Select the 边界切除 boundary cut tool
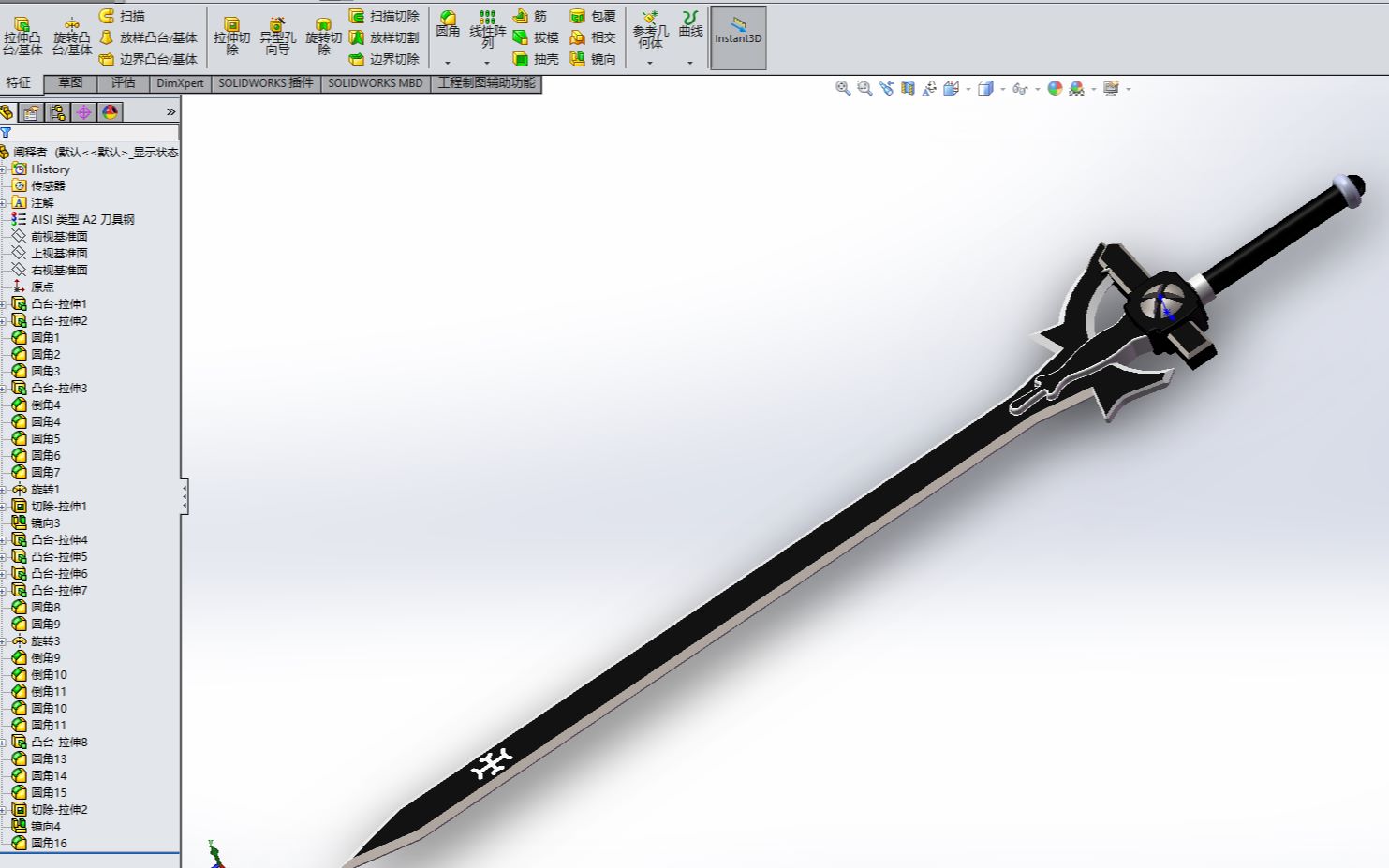The height and width of the screenshot is (868, 1389). coord(384,59)
